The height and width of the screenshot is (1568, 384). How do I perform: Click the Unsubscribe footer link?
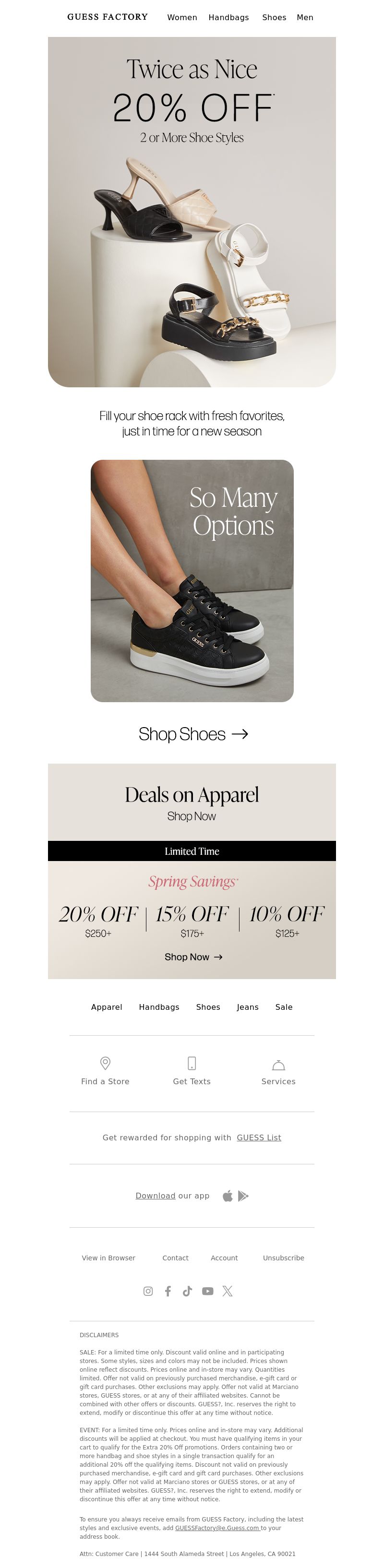click(x=284, y=1257)
